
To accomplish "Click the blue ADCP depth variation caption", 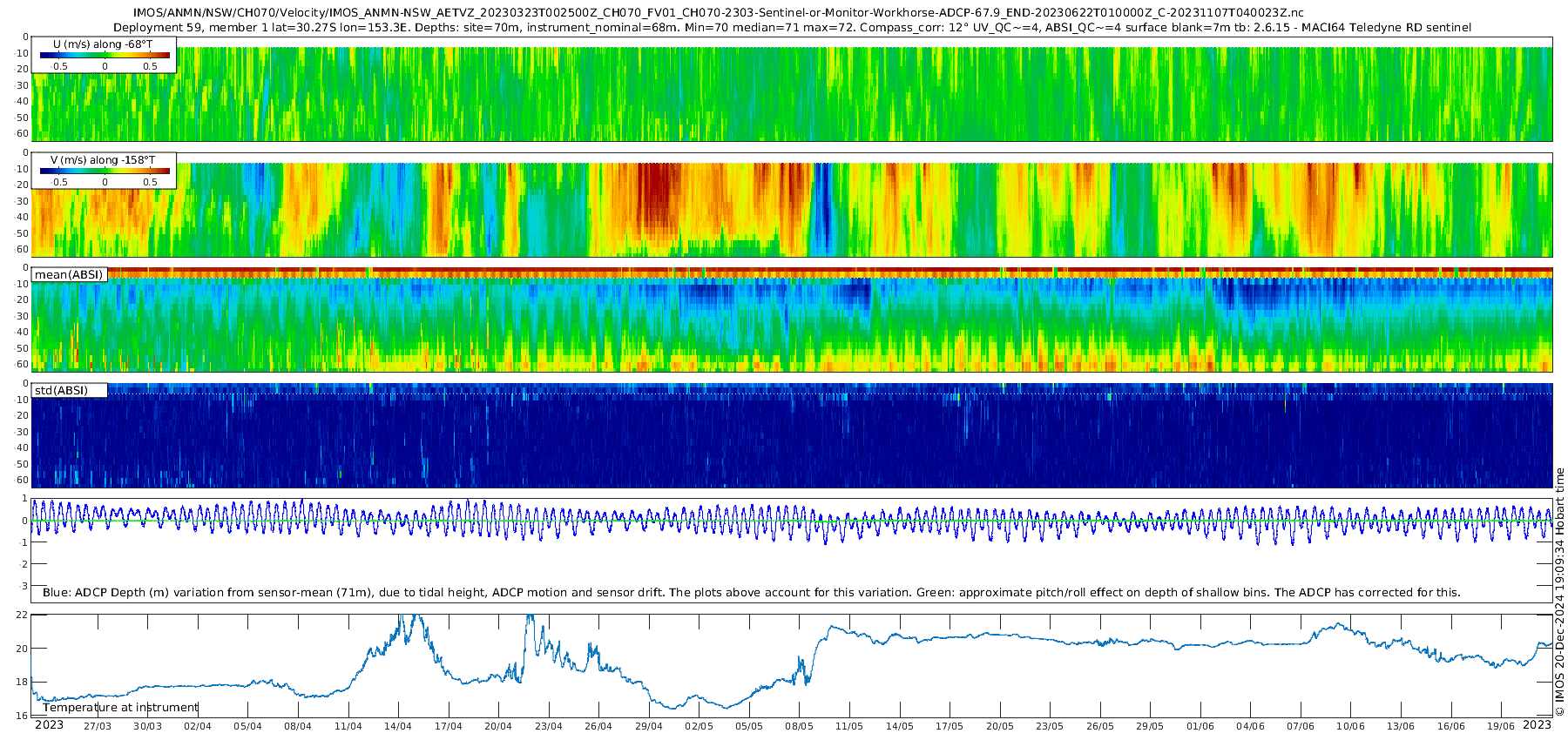I will 751,593.
